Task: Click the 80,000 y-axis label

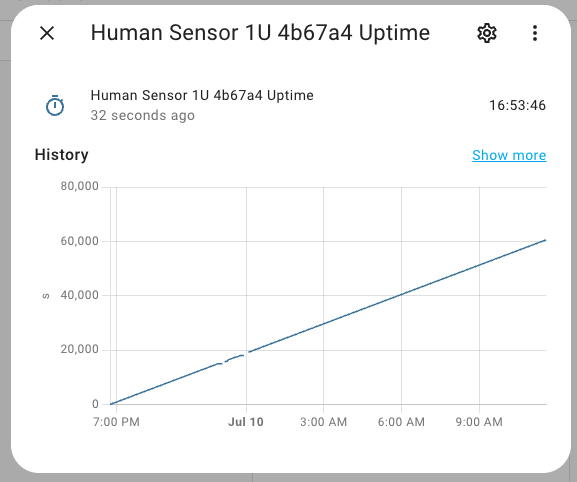Action: pyautogui.click(x=80, y=186)
